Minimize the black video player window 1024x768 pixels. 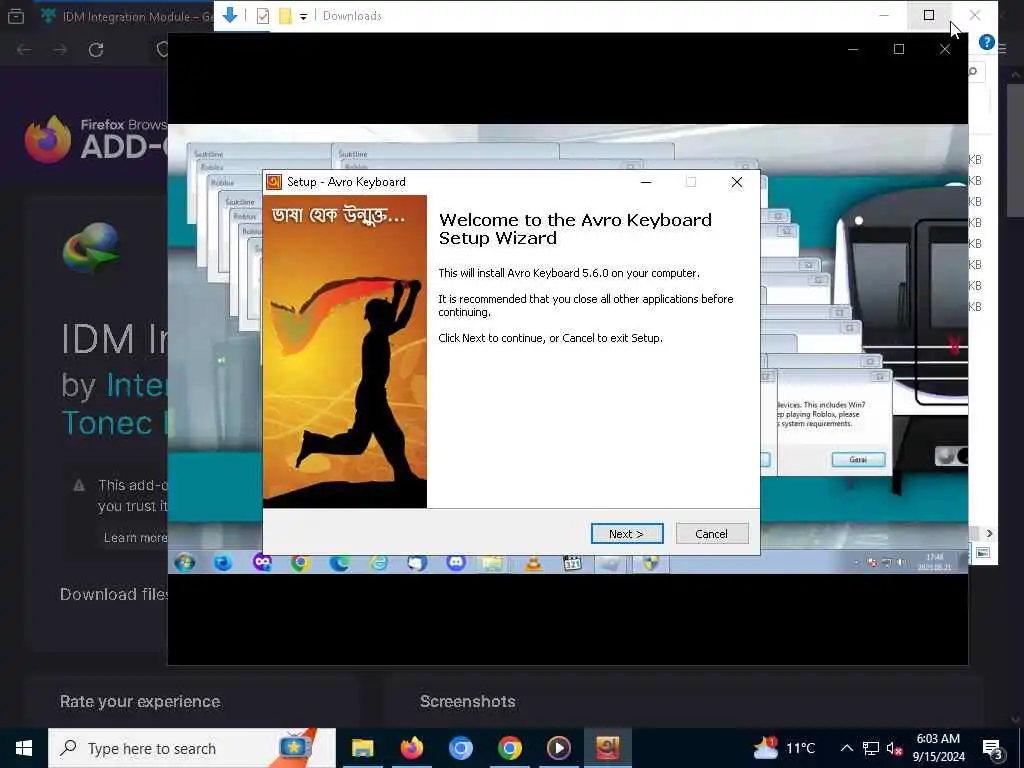tap(853, 50)
